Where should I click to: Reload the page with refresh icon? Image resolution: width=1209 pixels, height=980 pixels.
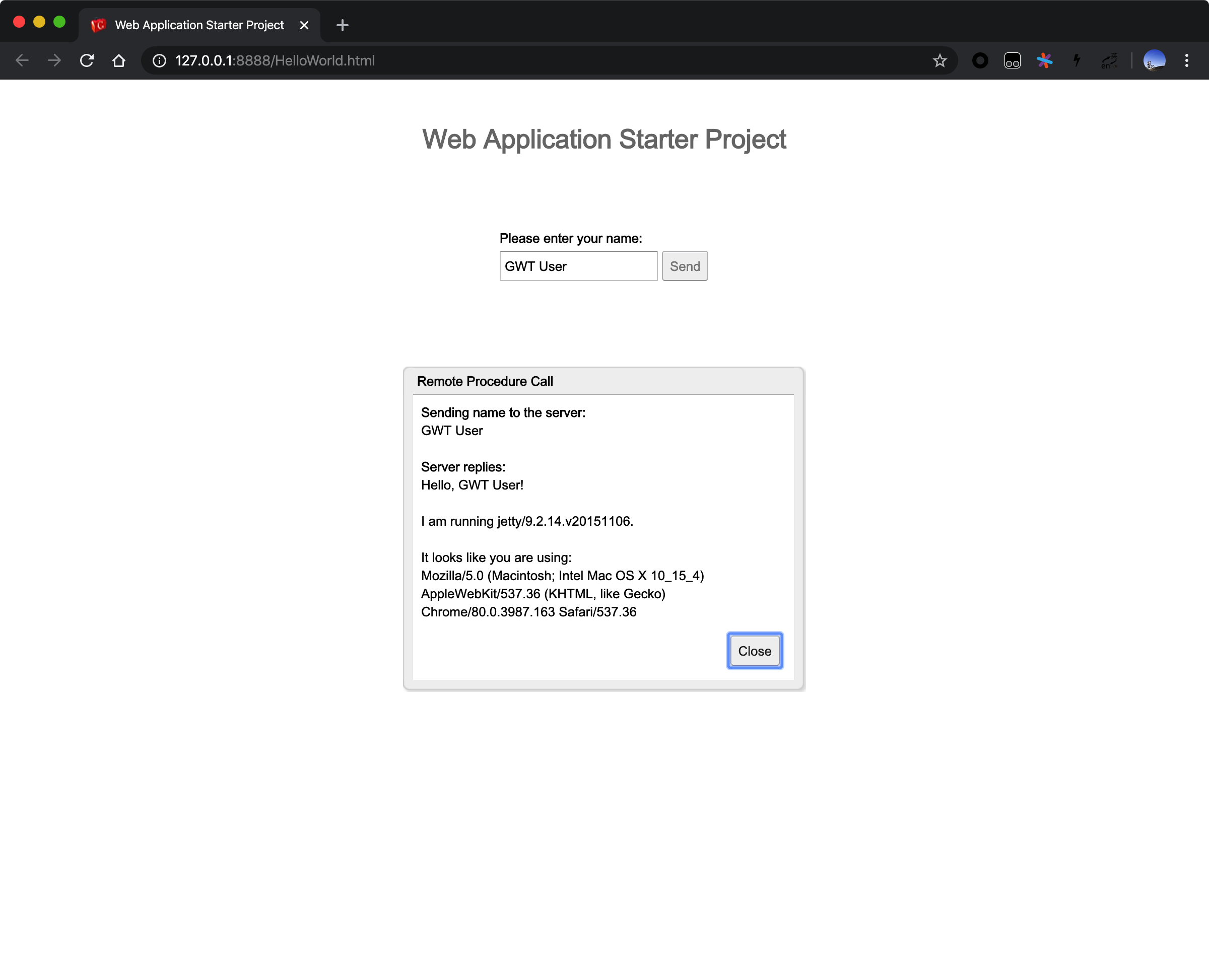click(87, 60)
